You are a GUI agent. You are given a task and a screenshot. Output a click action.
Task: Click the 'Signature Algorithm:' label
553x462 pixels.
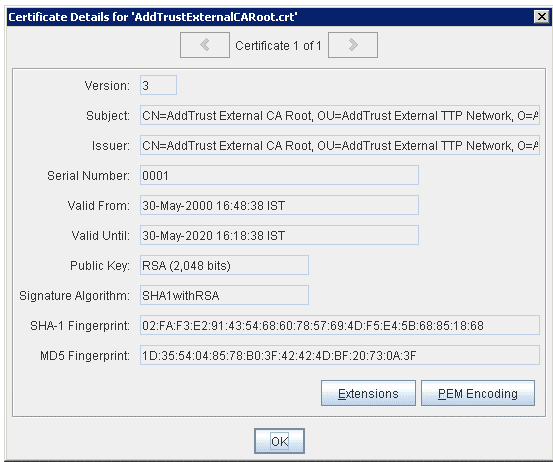pyautogui.click(x=74, y=296)
